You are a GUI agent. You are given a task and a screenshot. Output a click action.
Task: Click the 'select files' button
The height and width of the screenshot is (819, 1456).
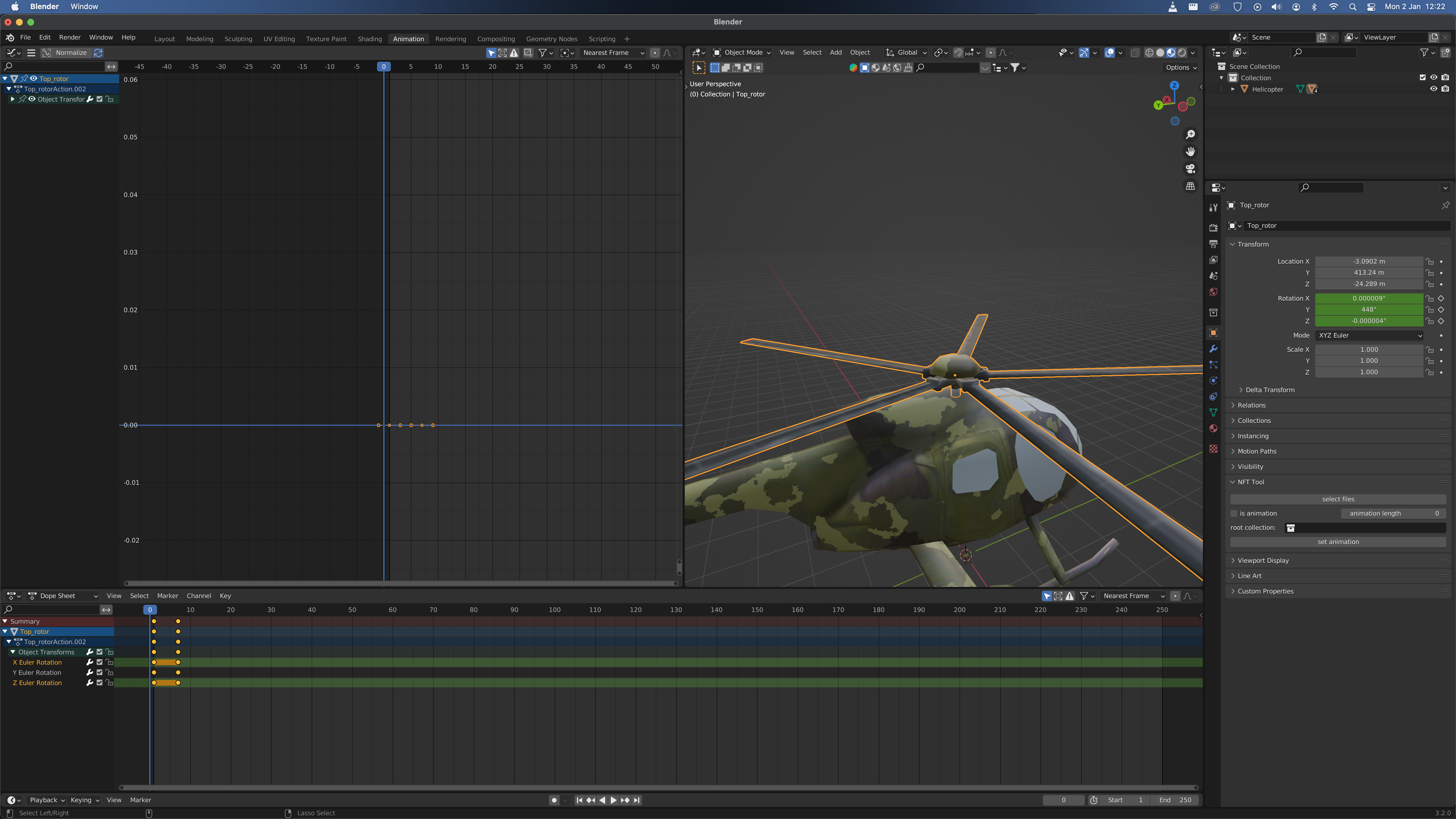pos(1338,499)
